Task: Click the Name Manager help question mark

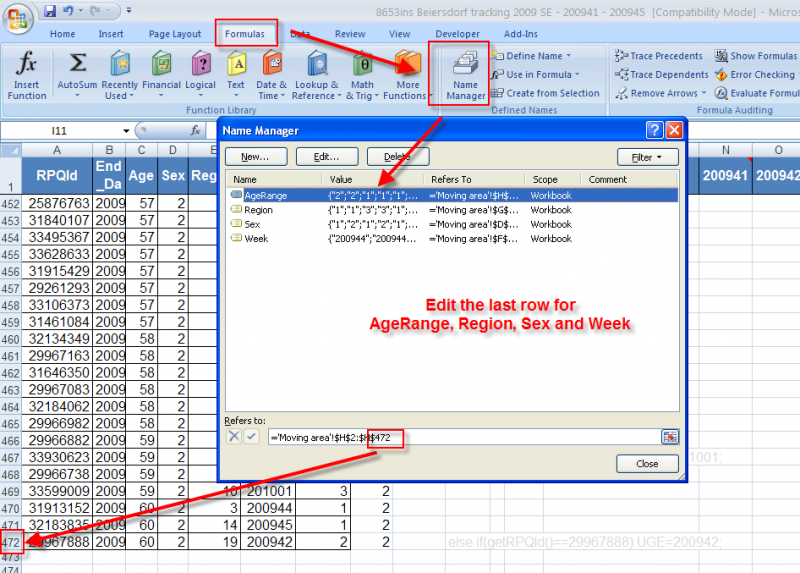Action: point(654,130)
